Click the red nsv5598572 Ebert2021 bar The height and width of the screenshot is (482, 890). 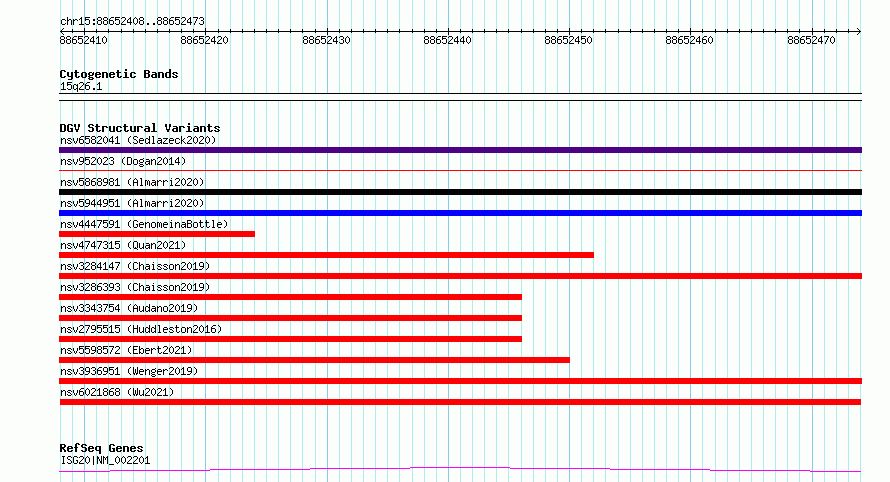(x=314, y=360)
